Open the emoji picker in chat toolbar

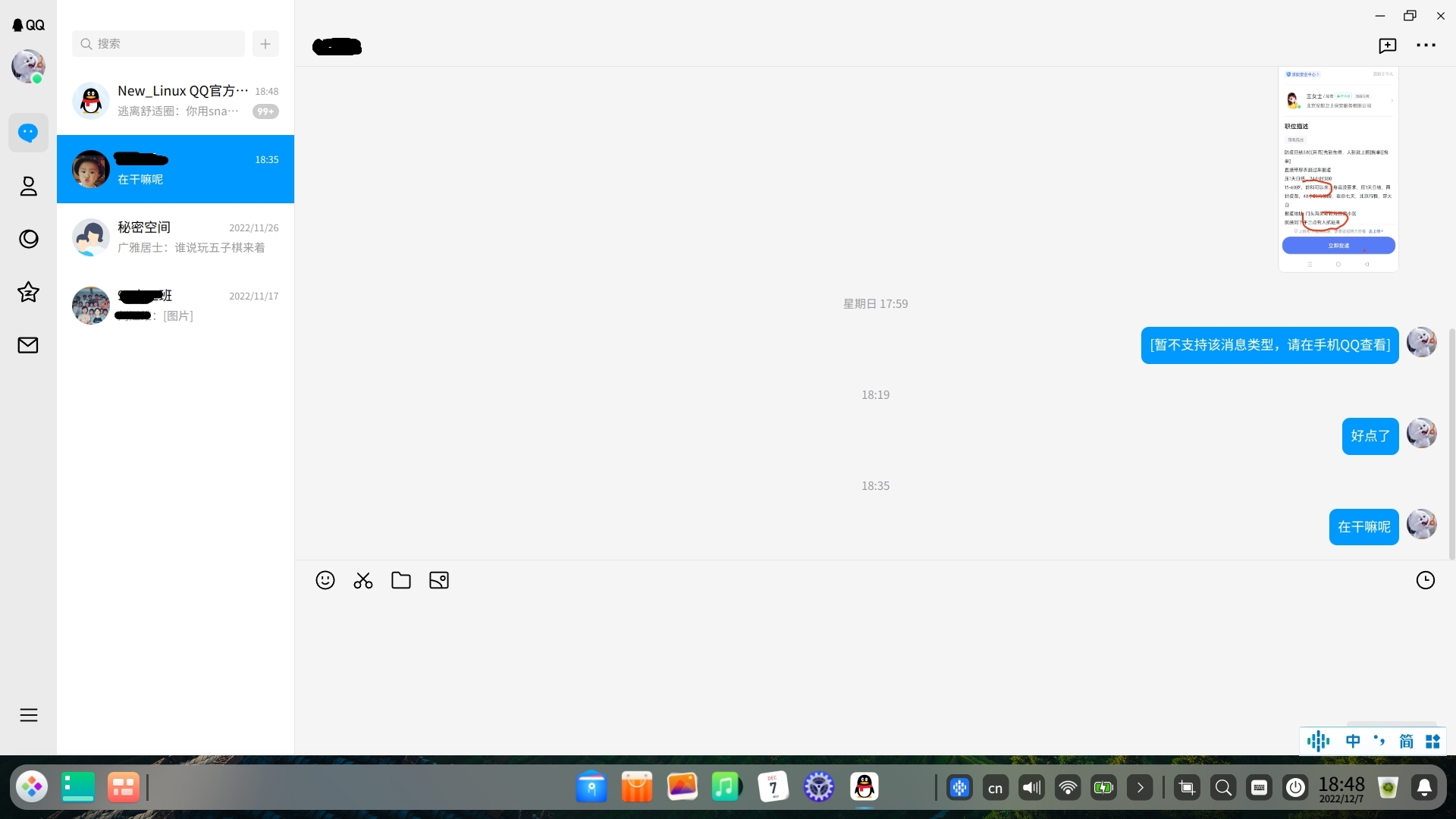(325, 580)
